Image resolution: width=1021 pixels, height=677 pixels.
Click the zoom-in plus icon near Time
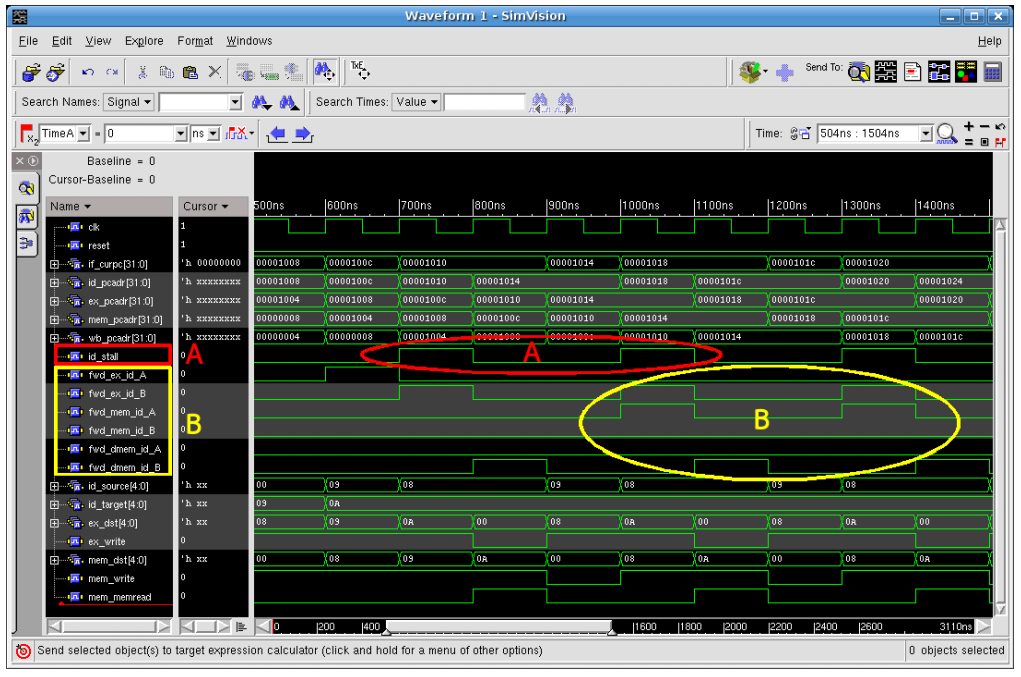(x=967, y=126)
